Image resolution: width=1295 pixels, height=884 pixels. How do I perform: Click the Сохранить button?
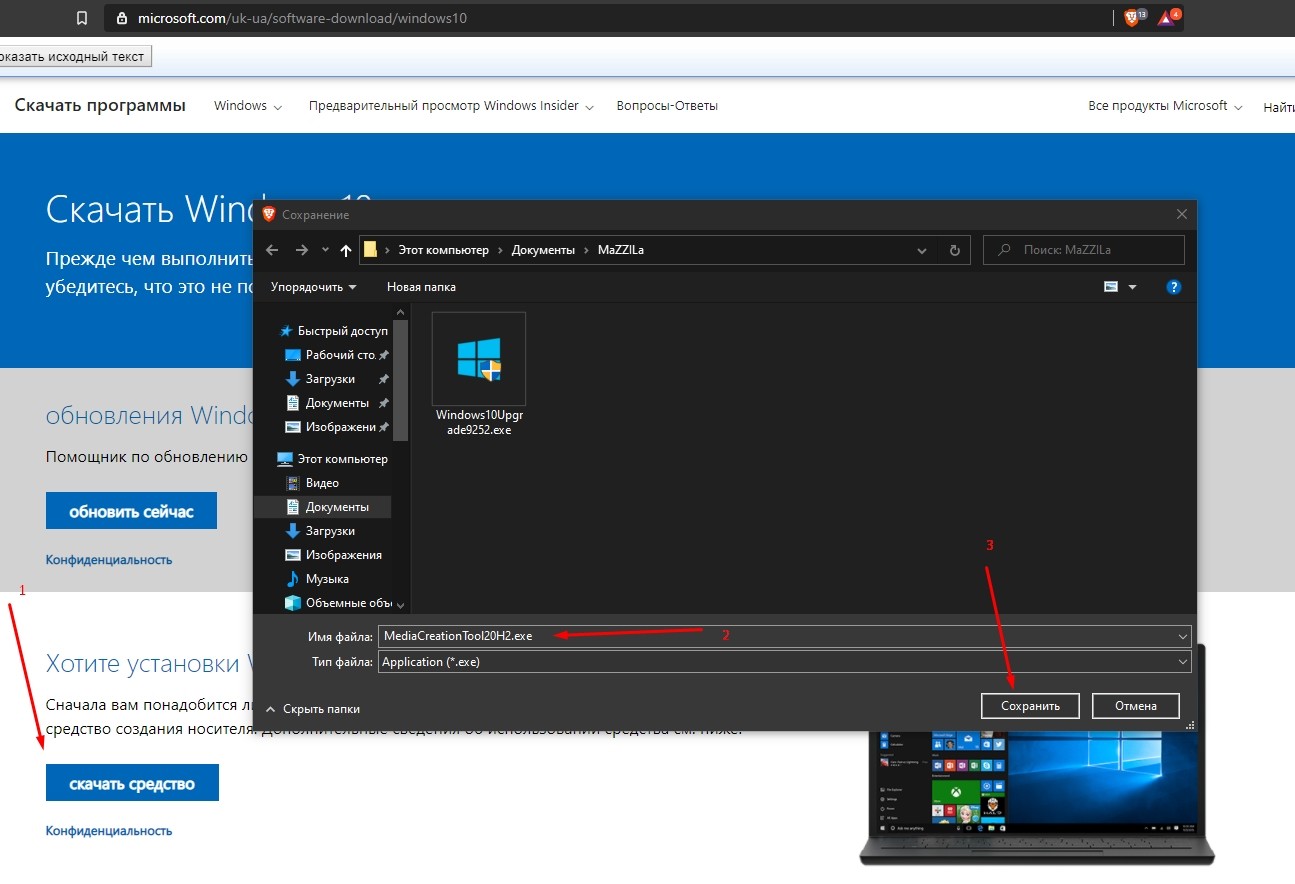tap(1030, 705)
